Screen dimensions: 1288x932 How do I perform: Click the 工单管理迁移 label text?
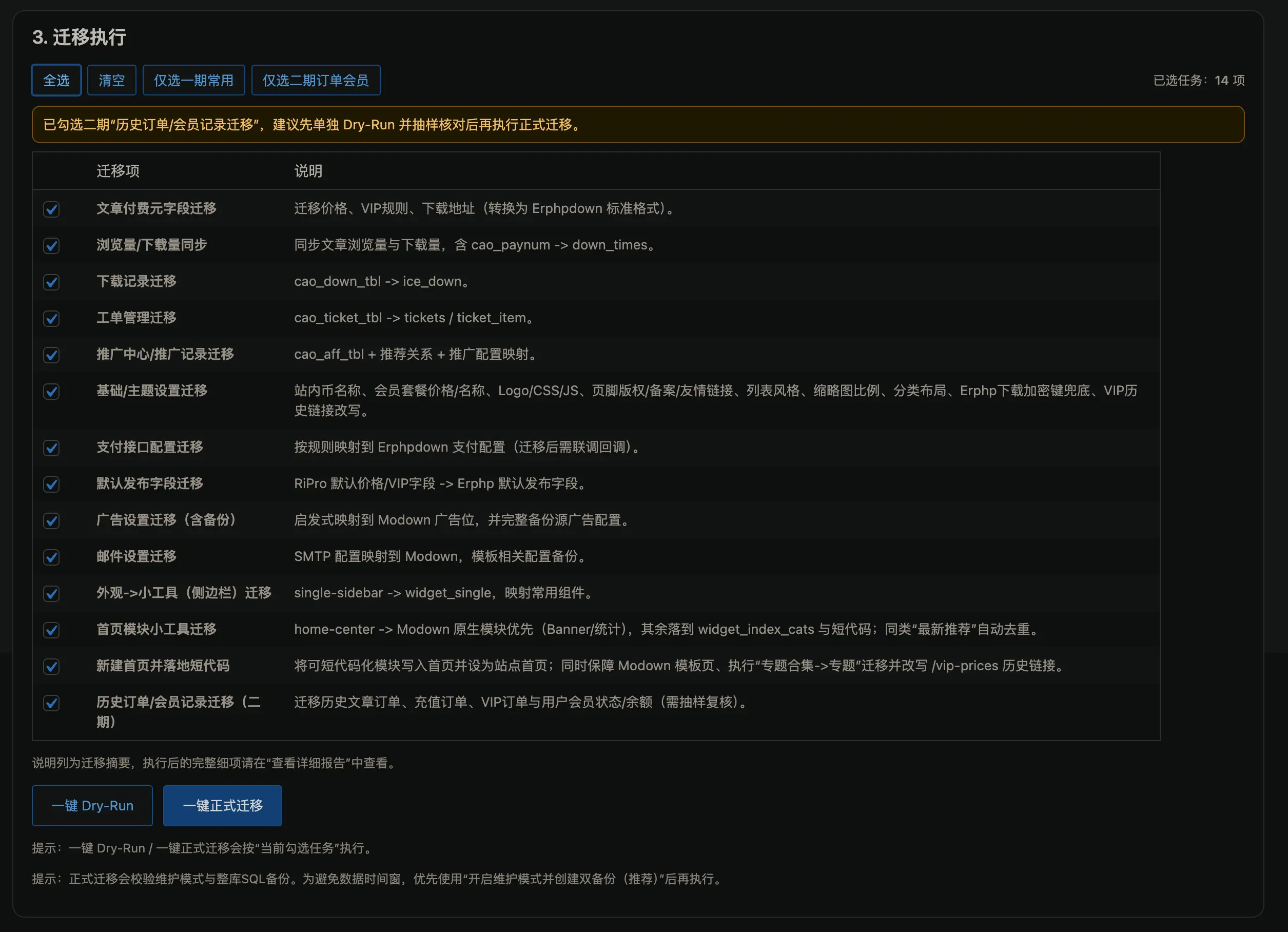(x=136, y=318)
